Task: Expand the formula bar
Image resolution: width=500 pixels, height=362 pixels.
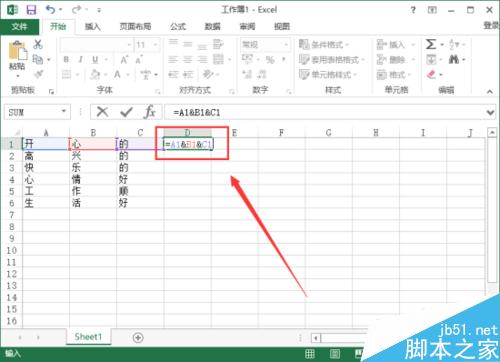Action: coord(490,113)
